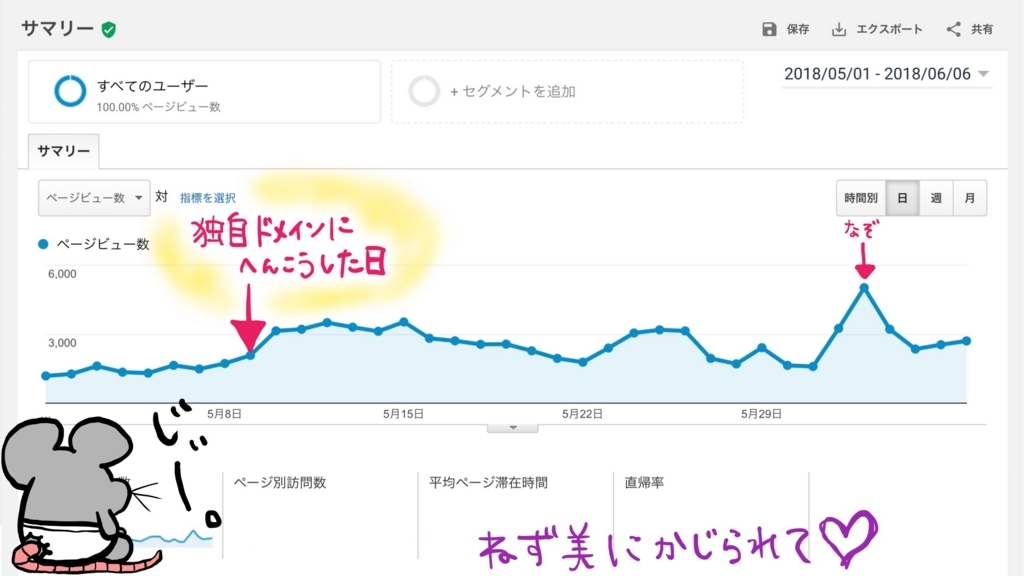
Task: Switch to the サマリー tab
Action: coord(63,151)
